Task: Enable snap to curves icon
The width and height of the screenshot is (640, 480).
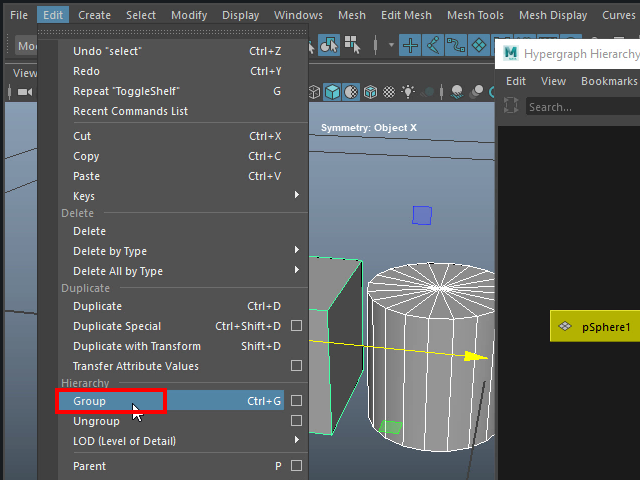Action: click(x=433, y=45)
